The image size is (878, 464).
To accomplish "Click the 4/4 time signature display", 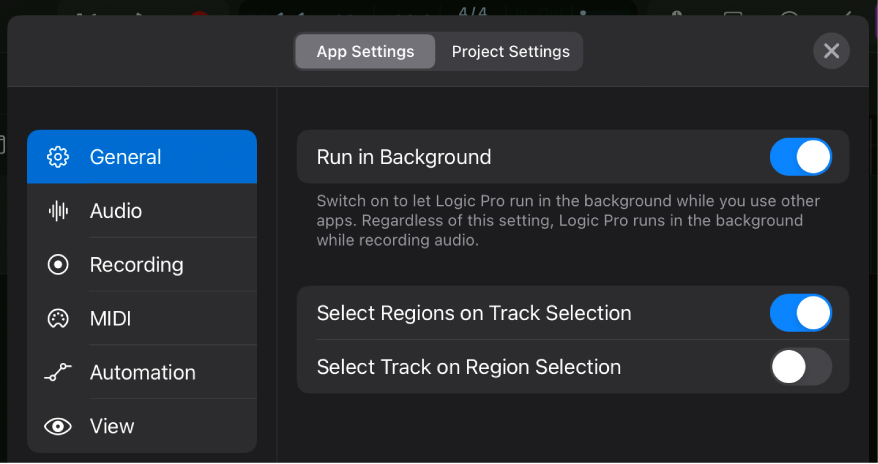I will [x=472, y=12].
